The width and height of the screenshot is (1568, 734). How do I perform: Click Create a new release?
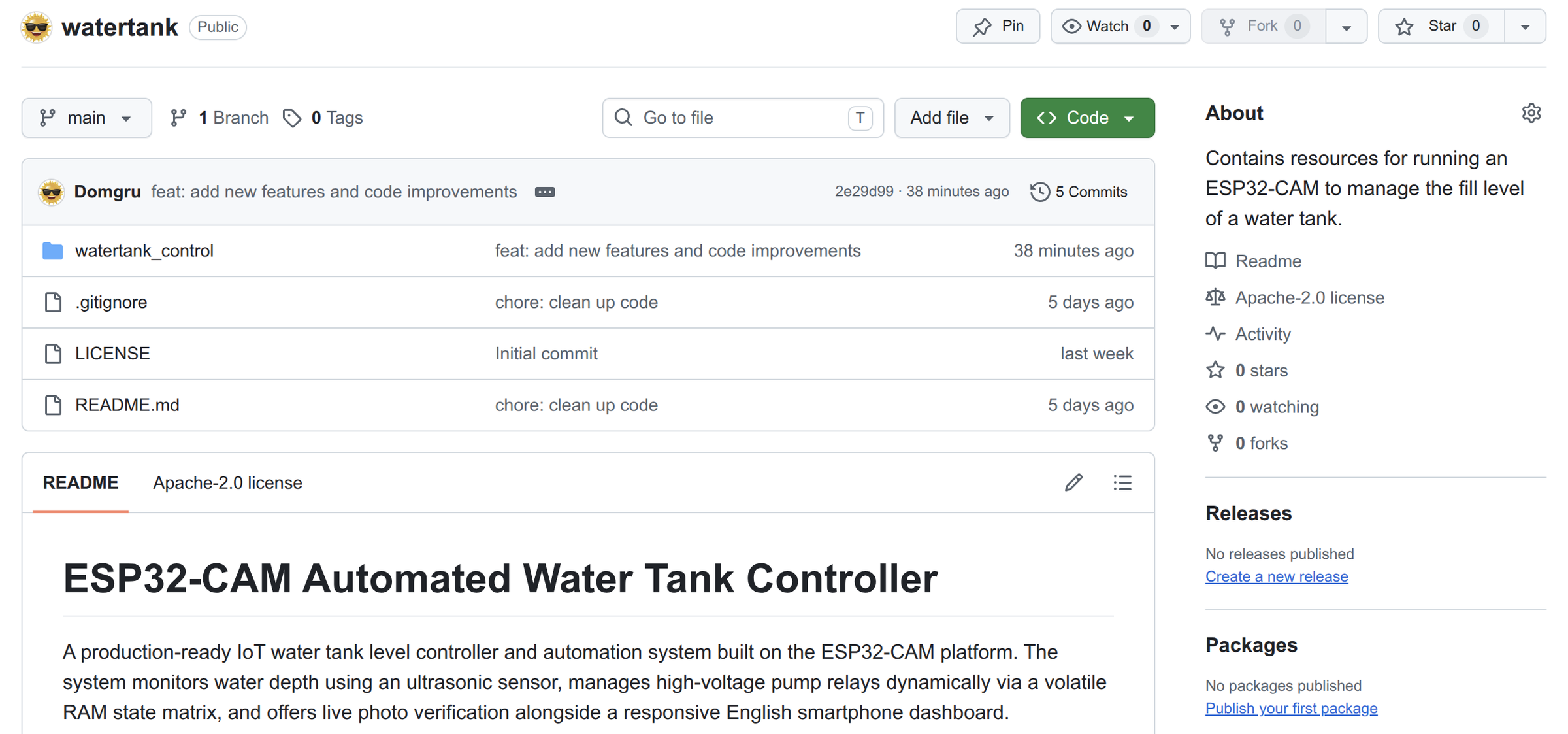point(1277,576)
